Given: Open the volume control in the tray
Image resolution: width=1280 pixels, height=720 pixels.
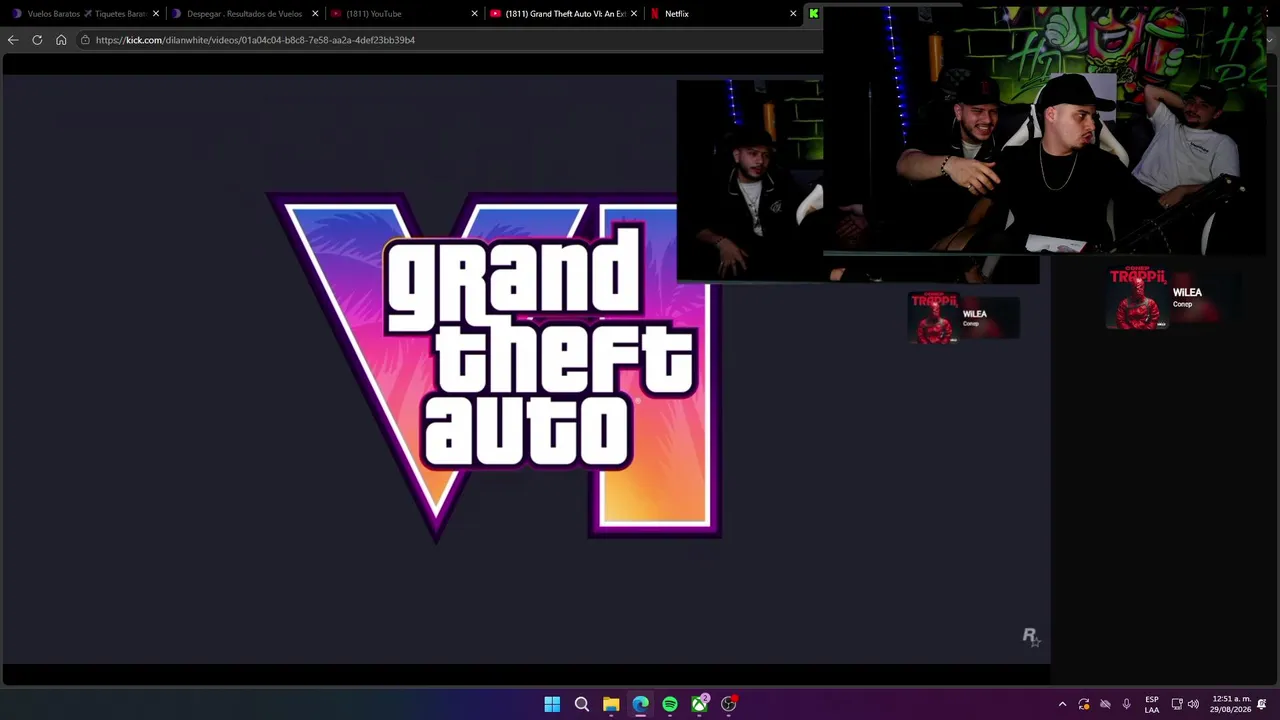Looking at the screenshot, I should tap(1193, 704).
